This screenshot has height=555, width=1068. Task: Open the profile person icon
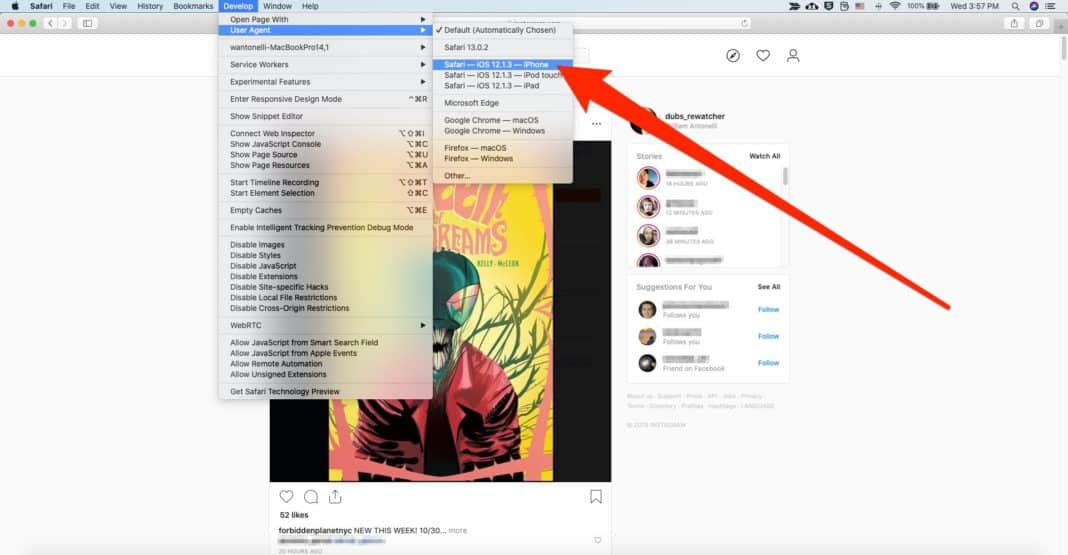click(793, 56)
